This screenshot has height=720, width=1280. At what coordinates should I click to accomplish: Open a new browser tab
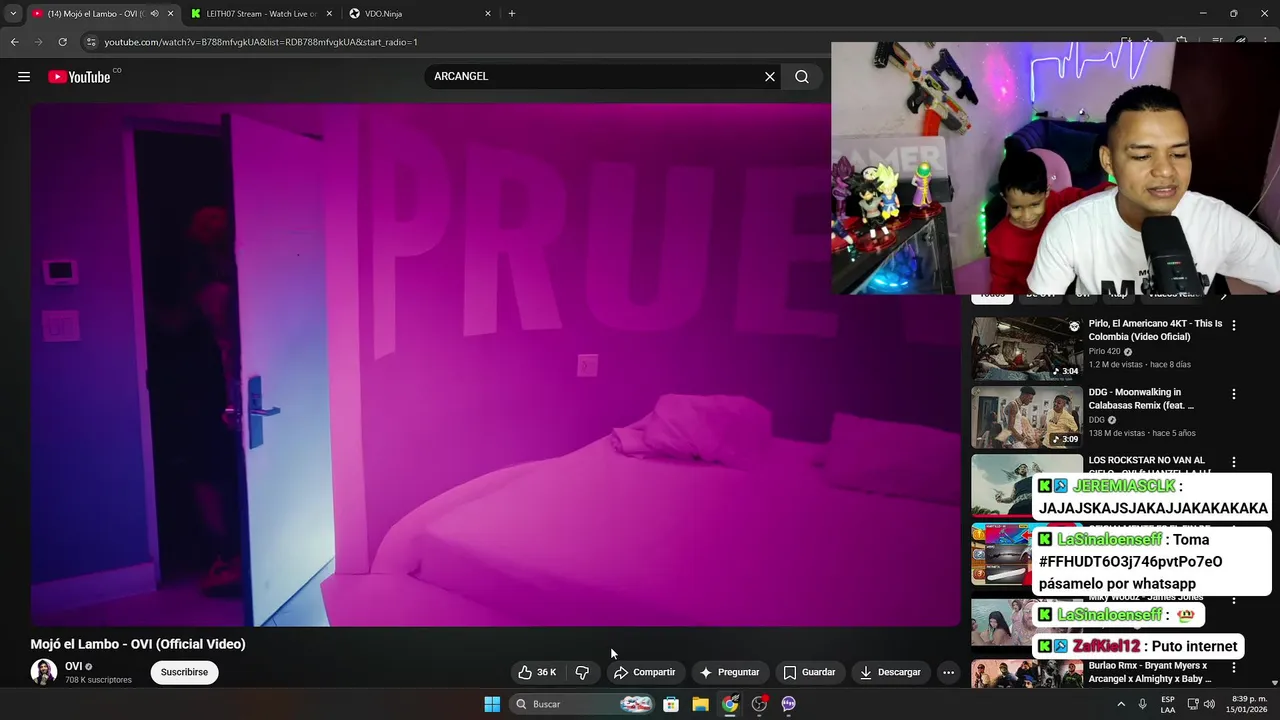(512, 14)
